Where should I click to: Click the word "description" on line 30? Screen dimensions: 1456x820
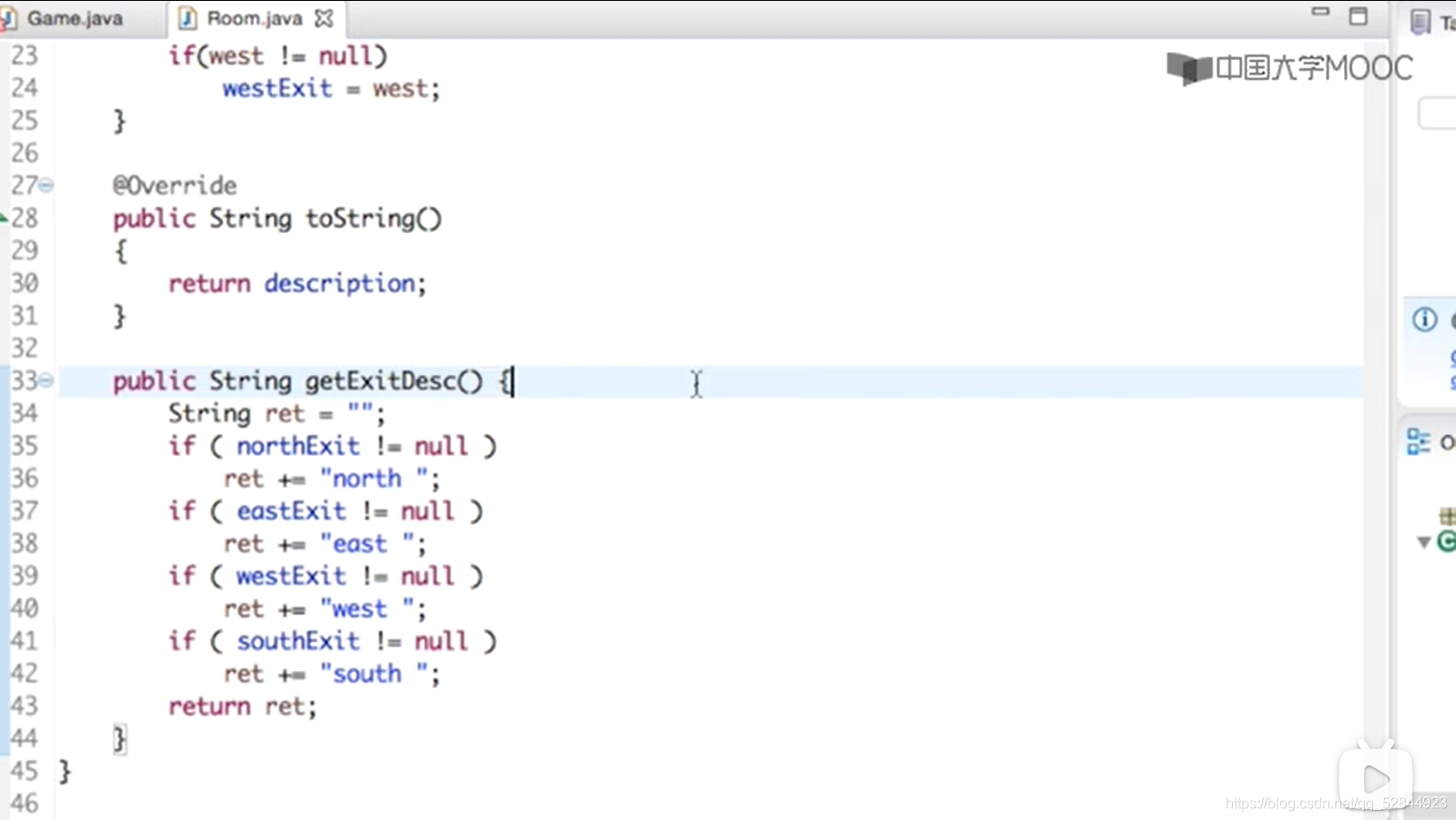pos(340,283)
